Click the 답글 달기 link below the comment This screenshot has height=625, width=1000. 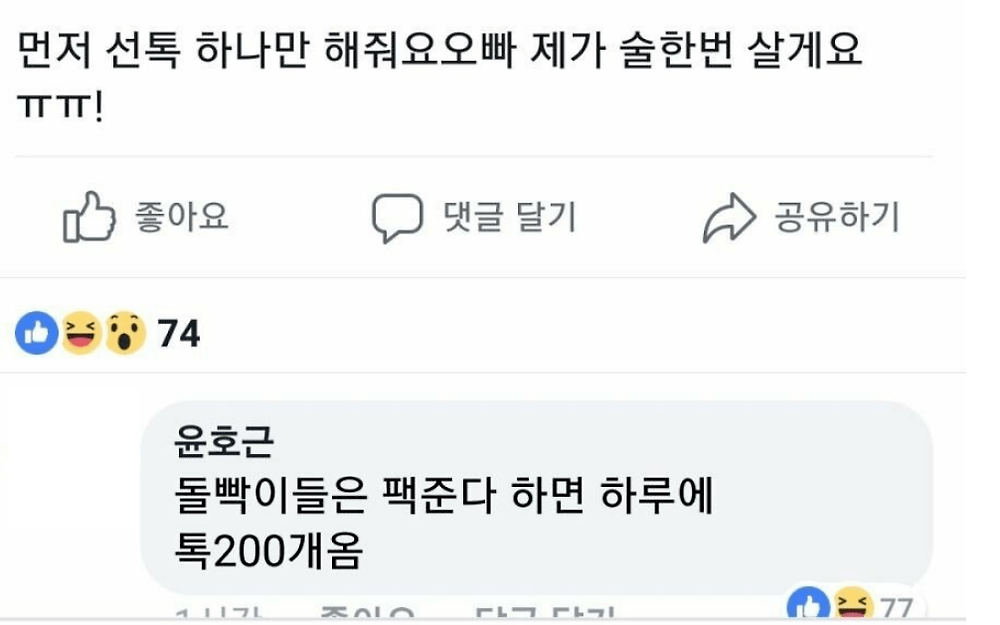click(x=545, y=613)
